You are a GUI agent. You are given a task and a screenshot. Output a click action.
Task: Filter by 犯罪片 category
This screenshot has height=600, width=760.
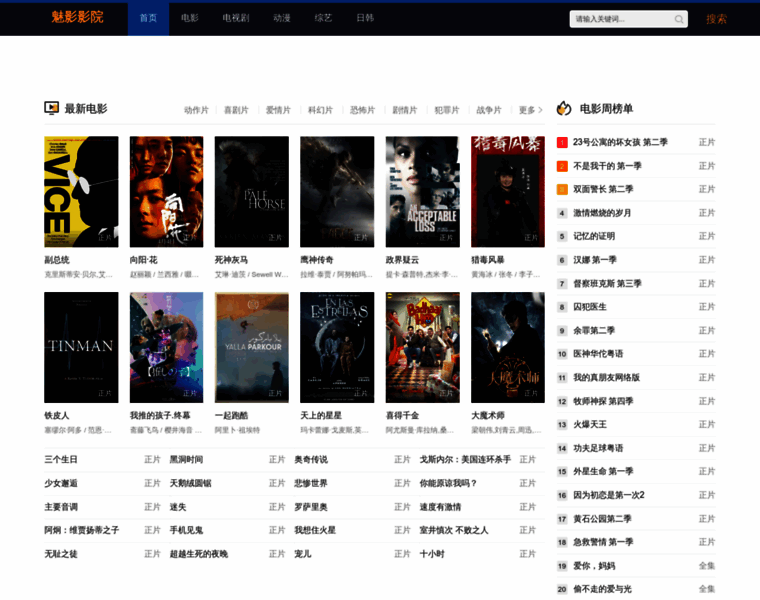pos(447,110)
